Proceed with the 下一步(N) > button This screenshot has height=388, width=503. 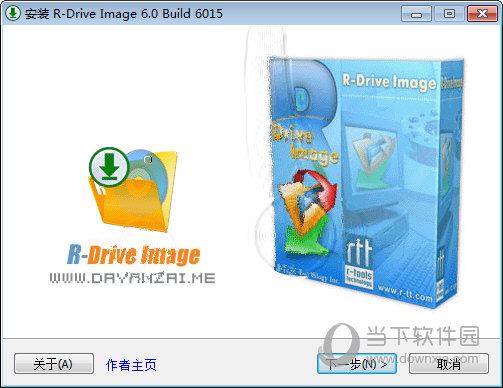[x=357, y=364]
